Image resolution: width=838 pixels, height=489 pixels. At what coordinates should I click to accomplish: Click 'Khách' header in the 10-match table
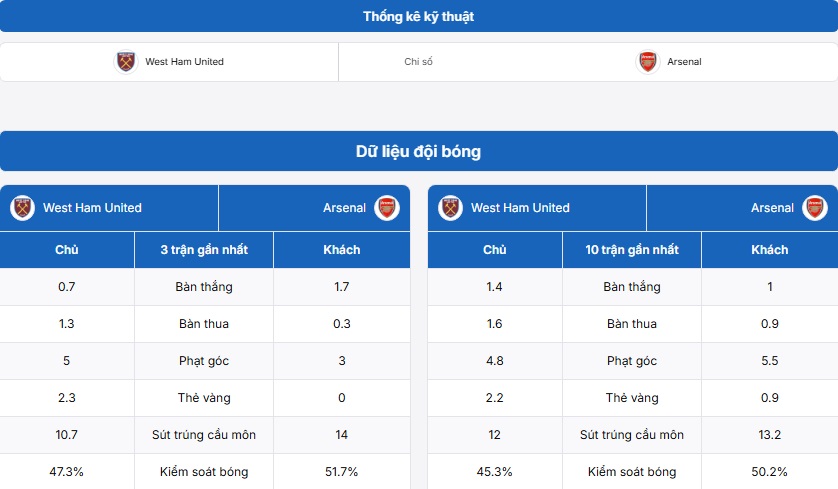click(770, 250)
